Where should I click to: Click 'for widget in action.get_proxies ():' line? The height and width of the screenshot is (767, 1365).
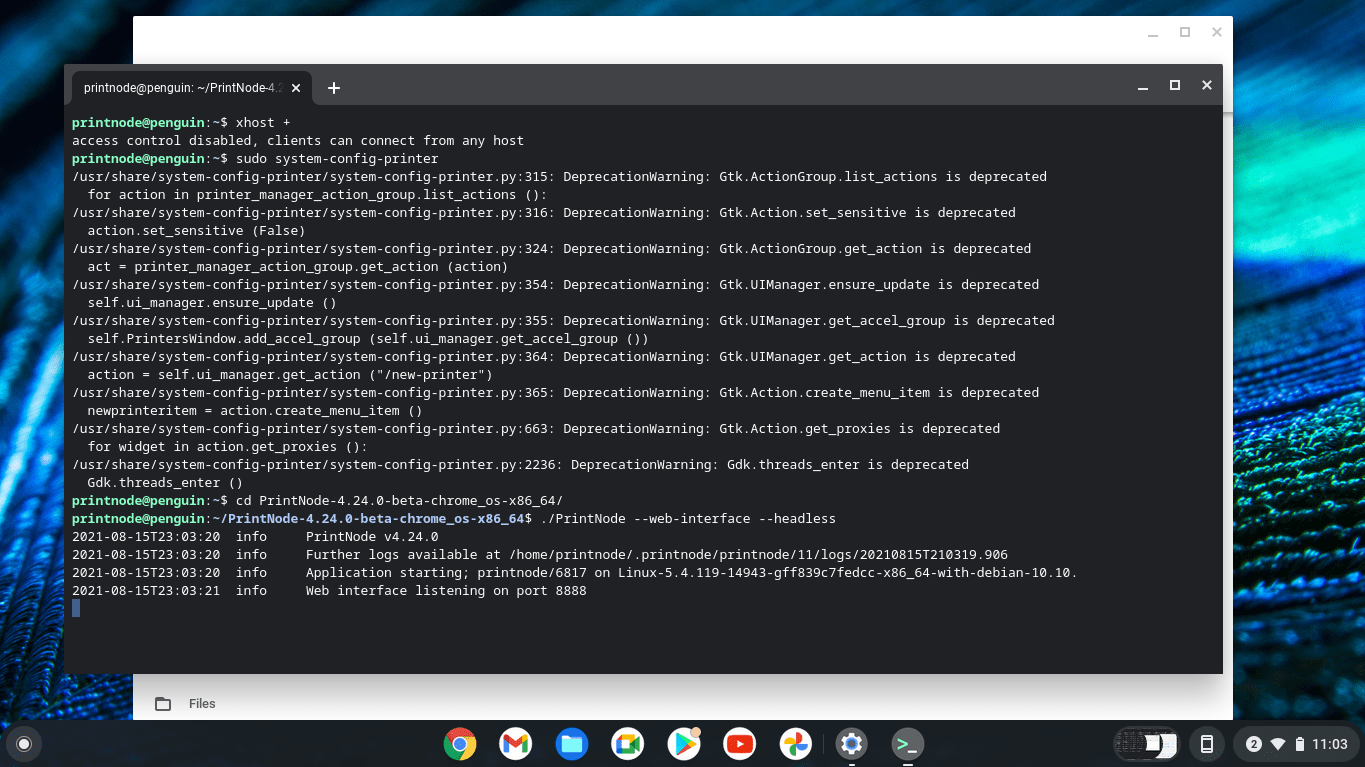pyautogui.click(x=227, y=447)
